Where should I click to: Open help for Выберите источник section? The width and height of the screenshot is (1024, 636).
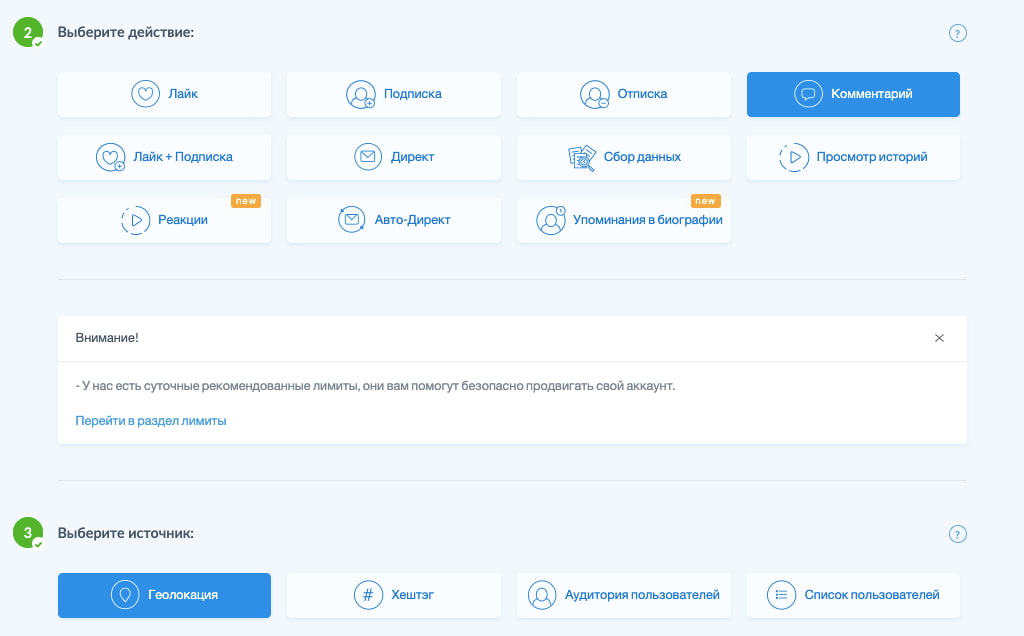957,534
